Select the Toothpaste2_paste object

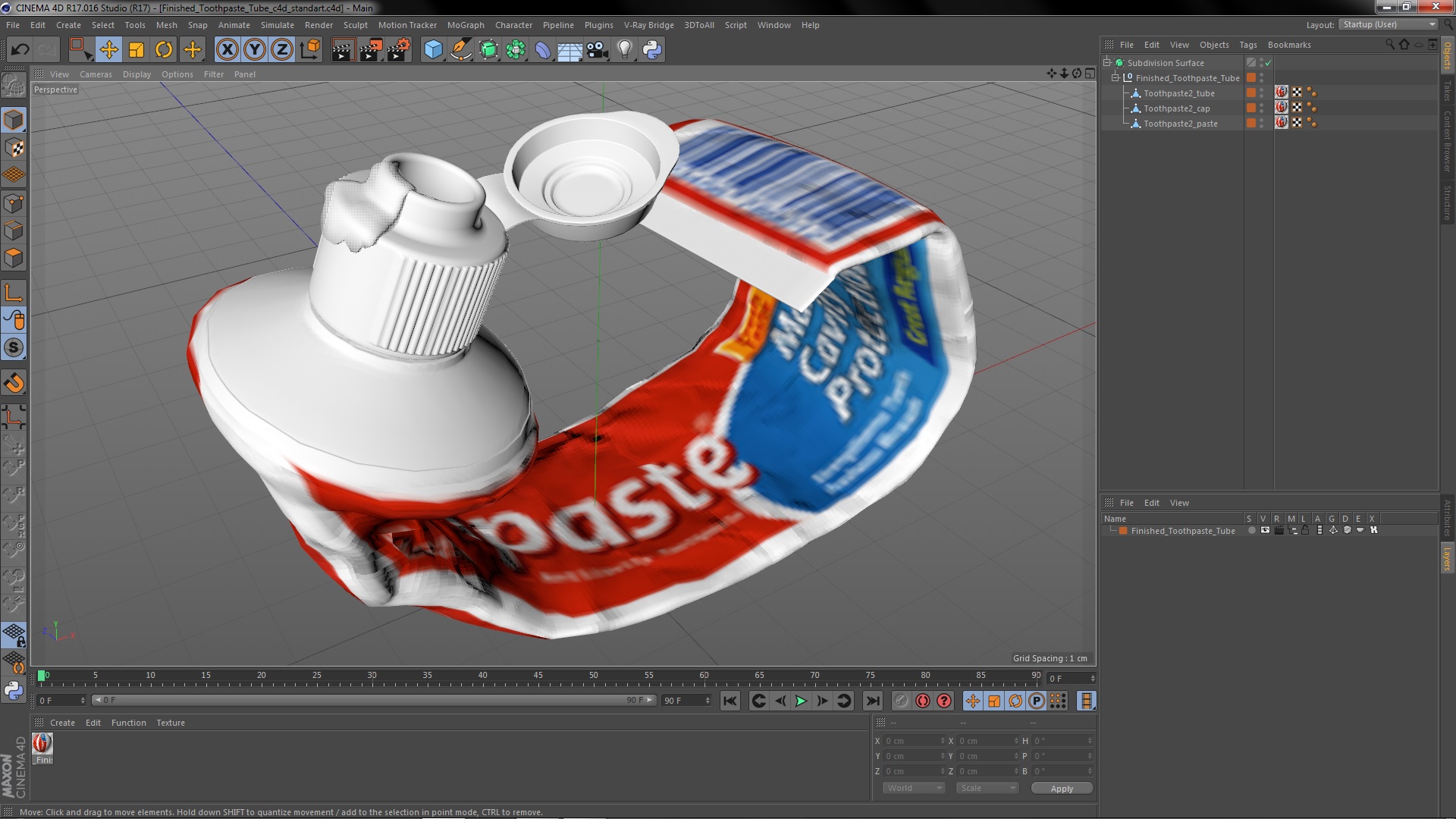coord(1180,124)
